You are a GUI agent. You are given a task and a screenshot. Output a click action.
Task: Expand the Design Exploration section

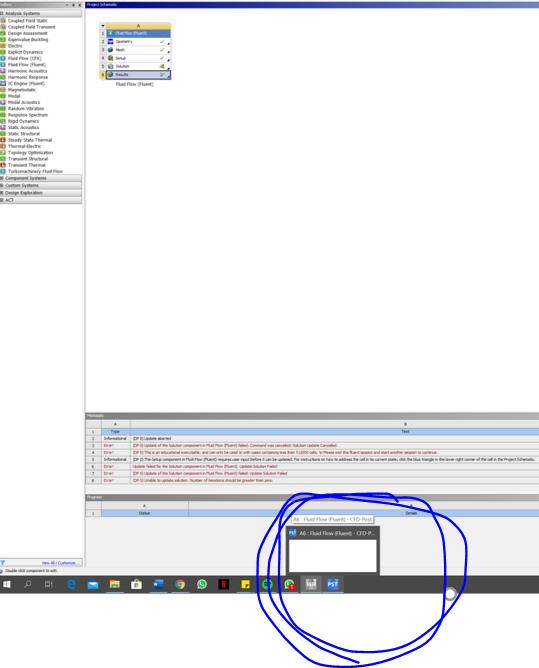coord(2,193)
